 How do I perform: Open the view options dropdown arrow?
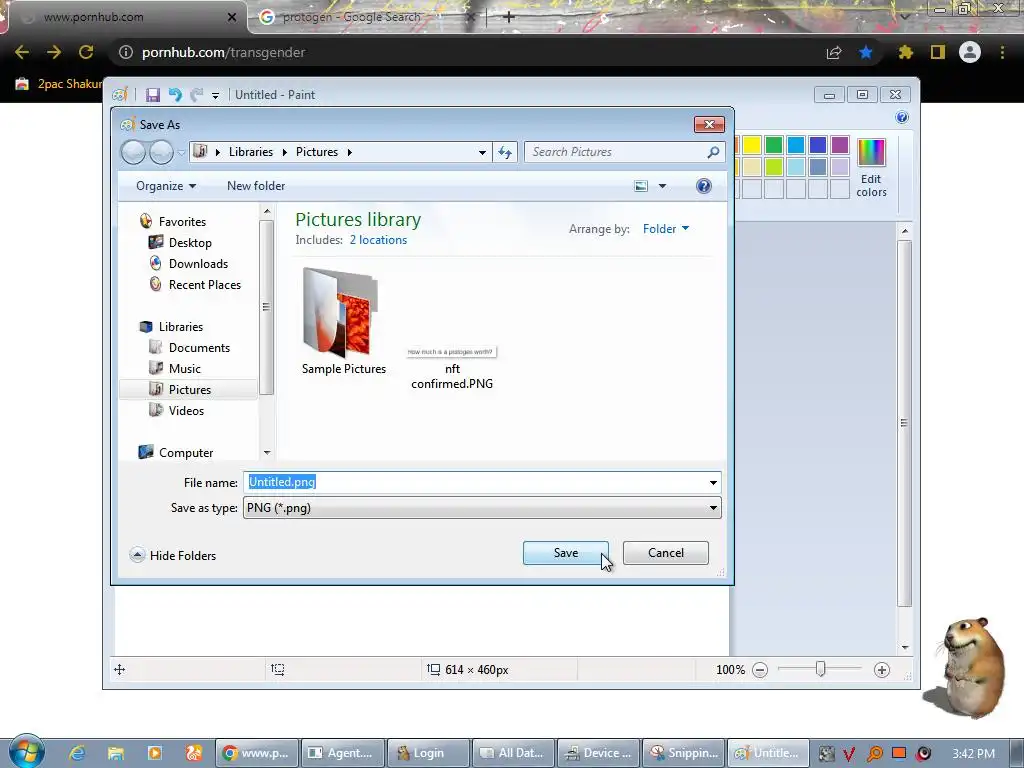[x=662, y=186]
